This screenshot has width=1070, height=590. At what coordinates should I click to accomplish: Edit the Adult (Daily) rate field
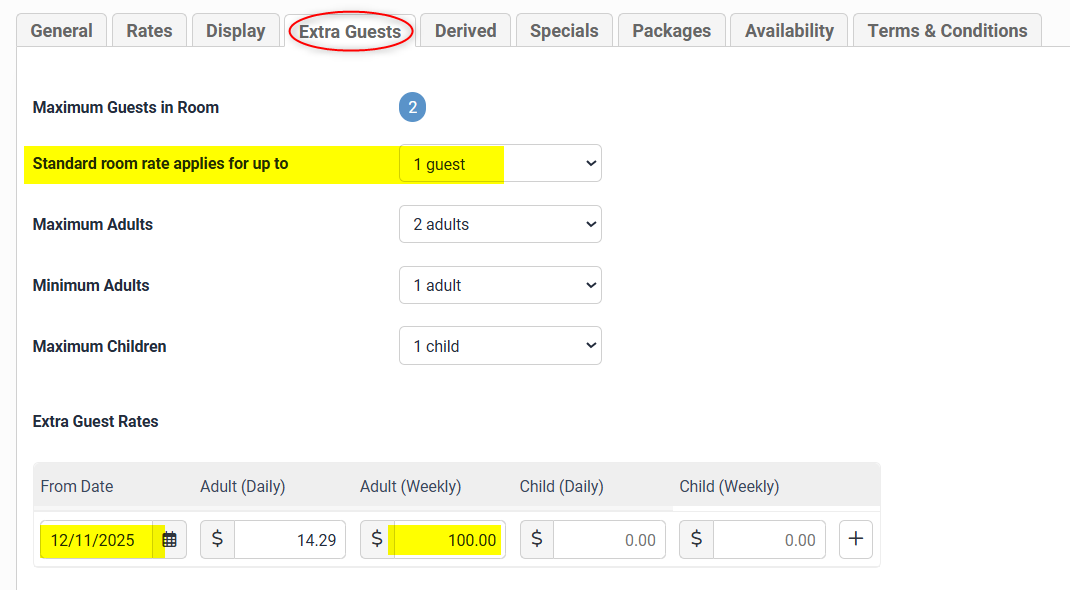(x=288, y=540)
